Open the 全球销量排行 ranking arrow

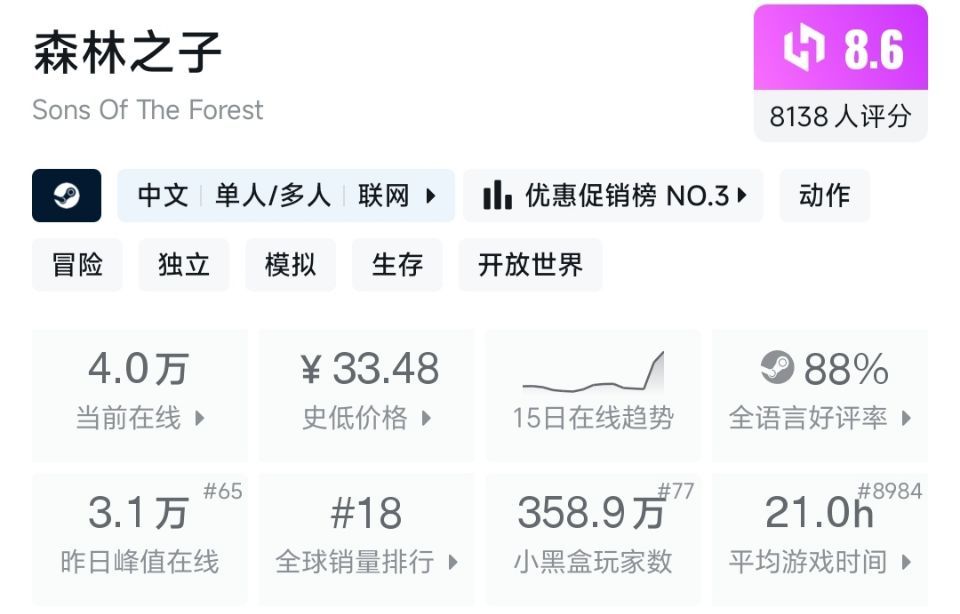[x=452, y=562]
